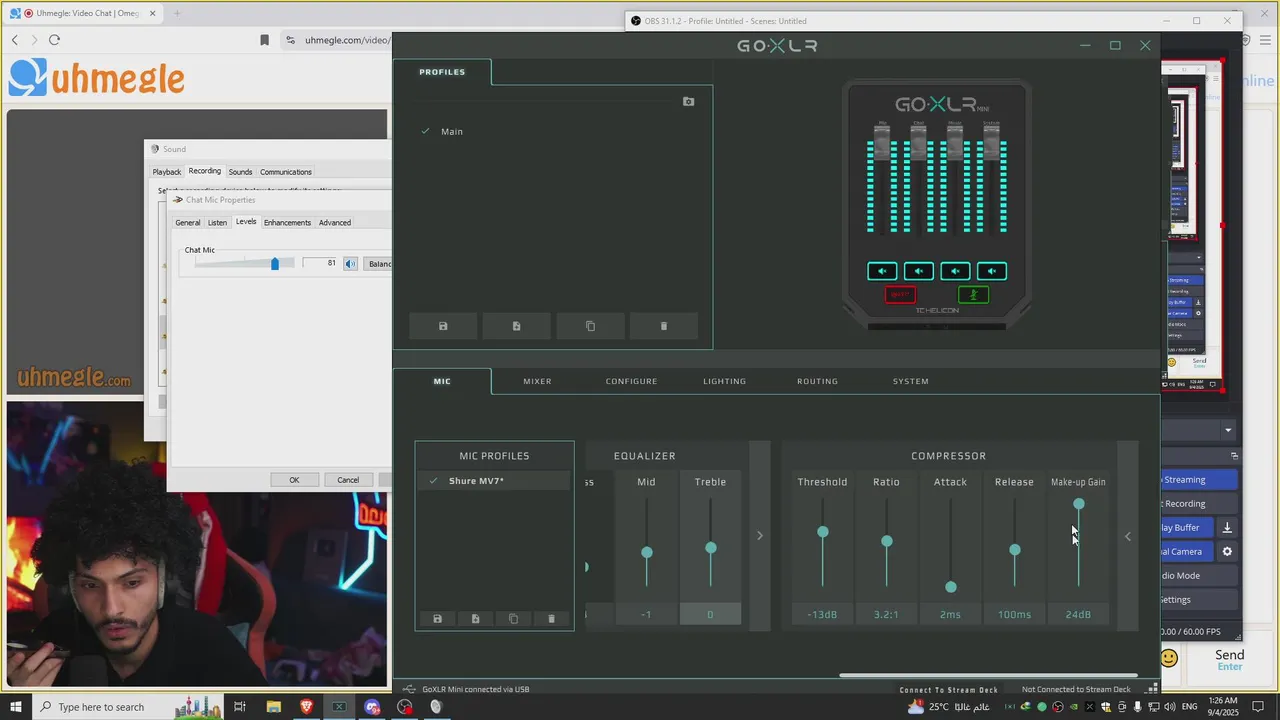The width and height of the screenshot is (1280, 720).
Task: Open Communications tab in Sound dialog
Action: coord(286,172)
